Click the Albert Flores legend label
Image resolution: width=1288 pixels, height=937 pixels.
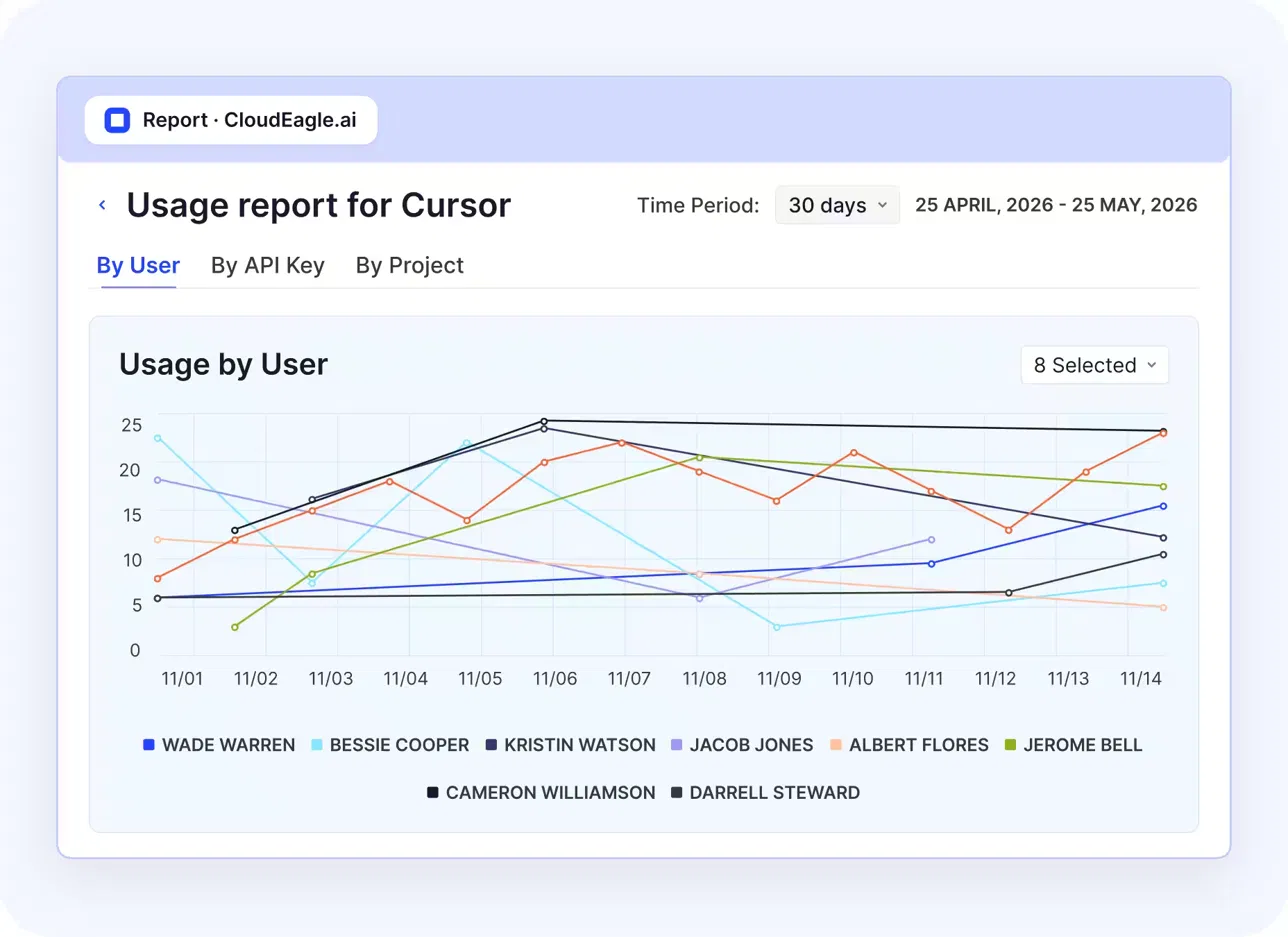point(918,745)
